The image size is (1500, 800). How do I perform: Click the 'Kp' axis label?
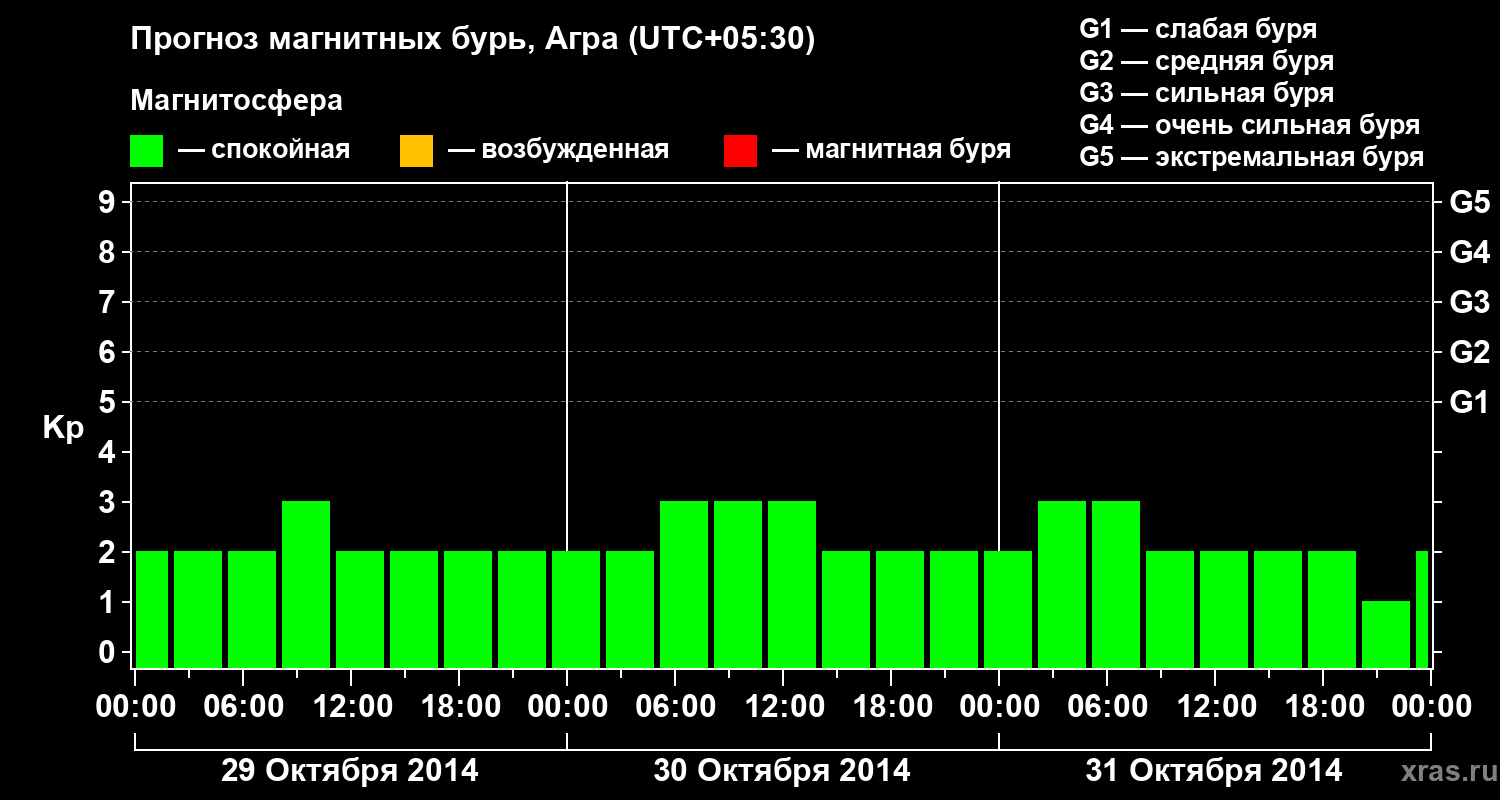coord(63,427)
